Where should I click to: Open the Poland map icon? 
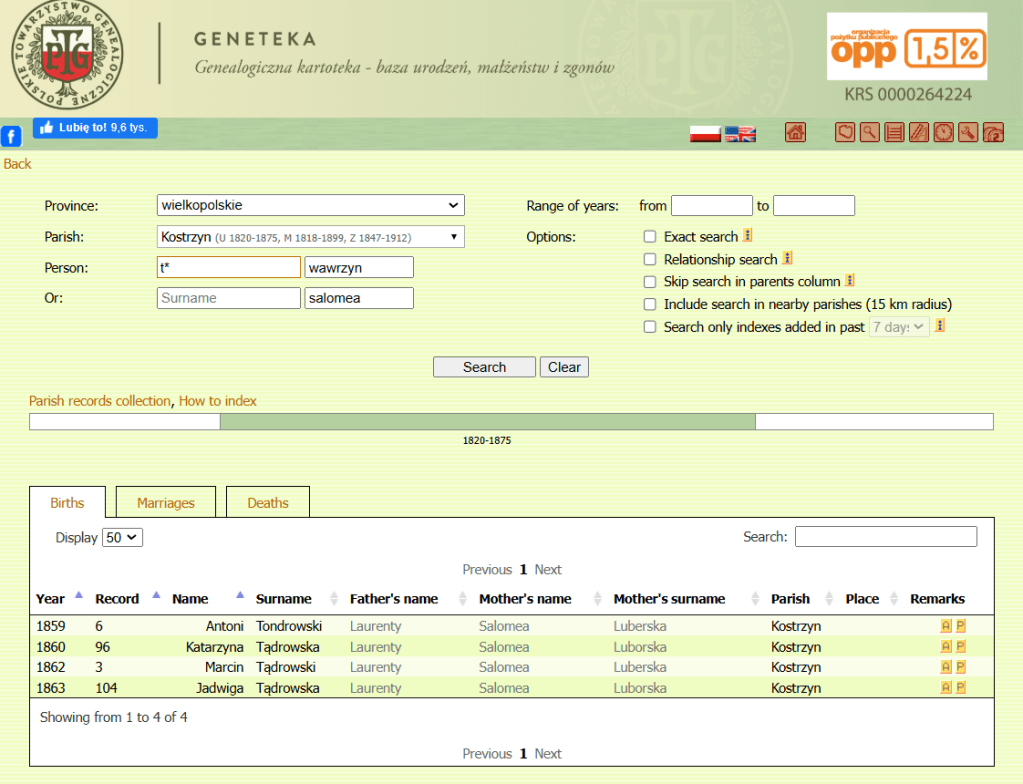coord(845,133)
